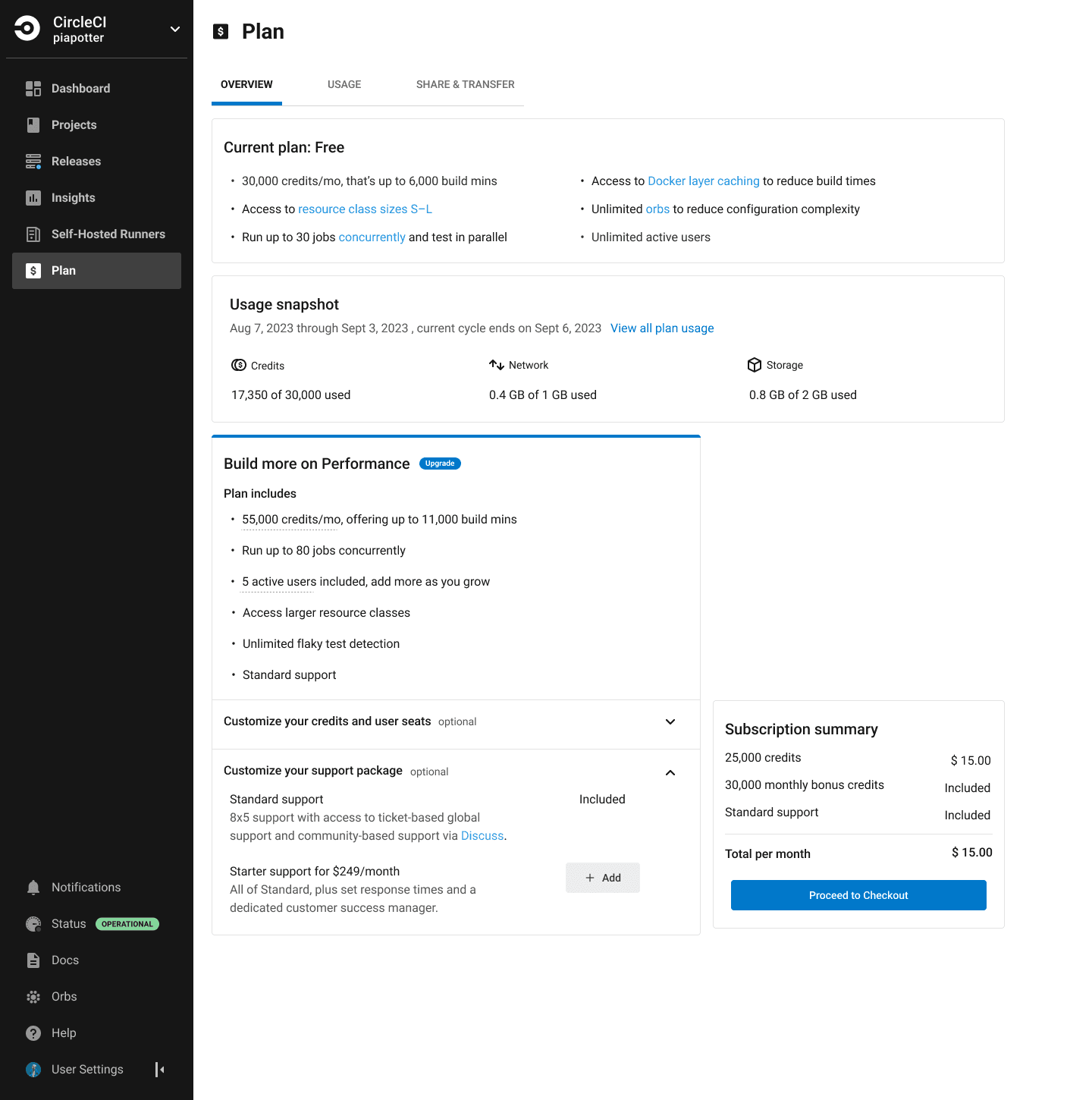The image size is (1092, 1100).
Task: Collapse the Customize your support package section
Action: pos(670,772)
